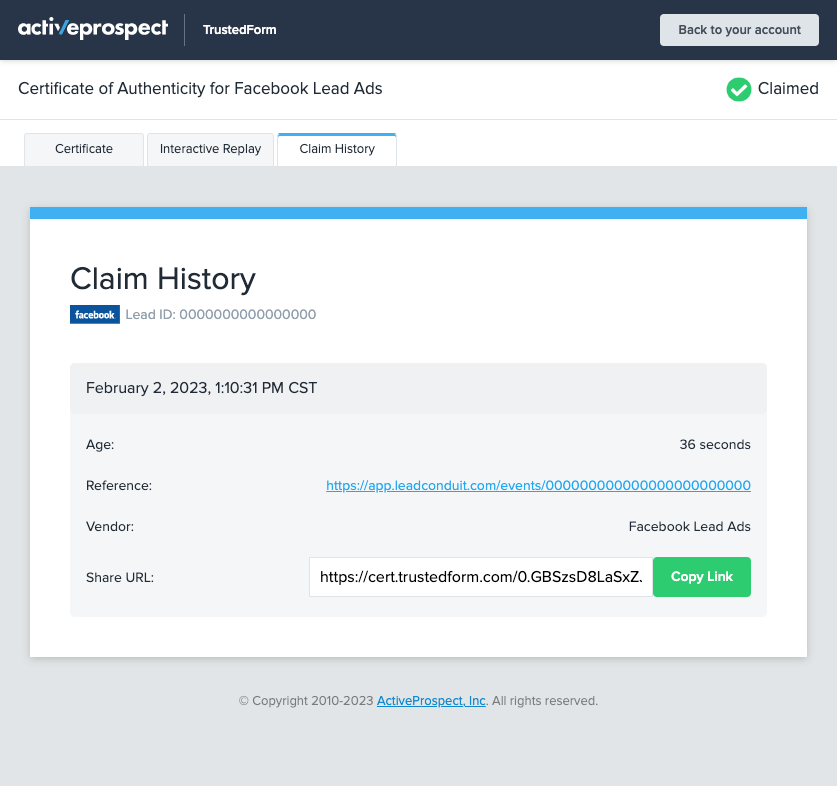Open the LeadConduit events reference link
Screen dimensions: 837x786
[538, 485]
